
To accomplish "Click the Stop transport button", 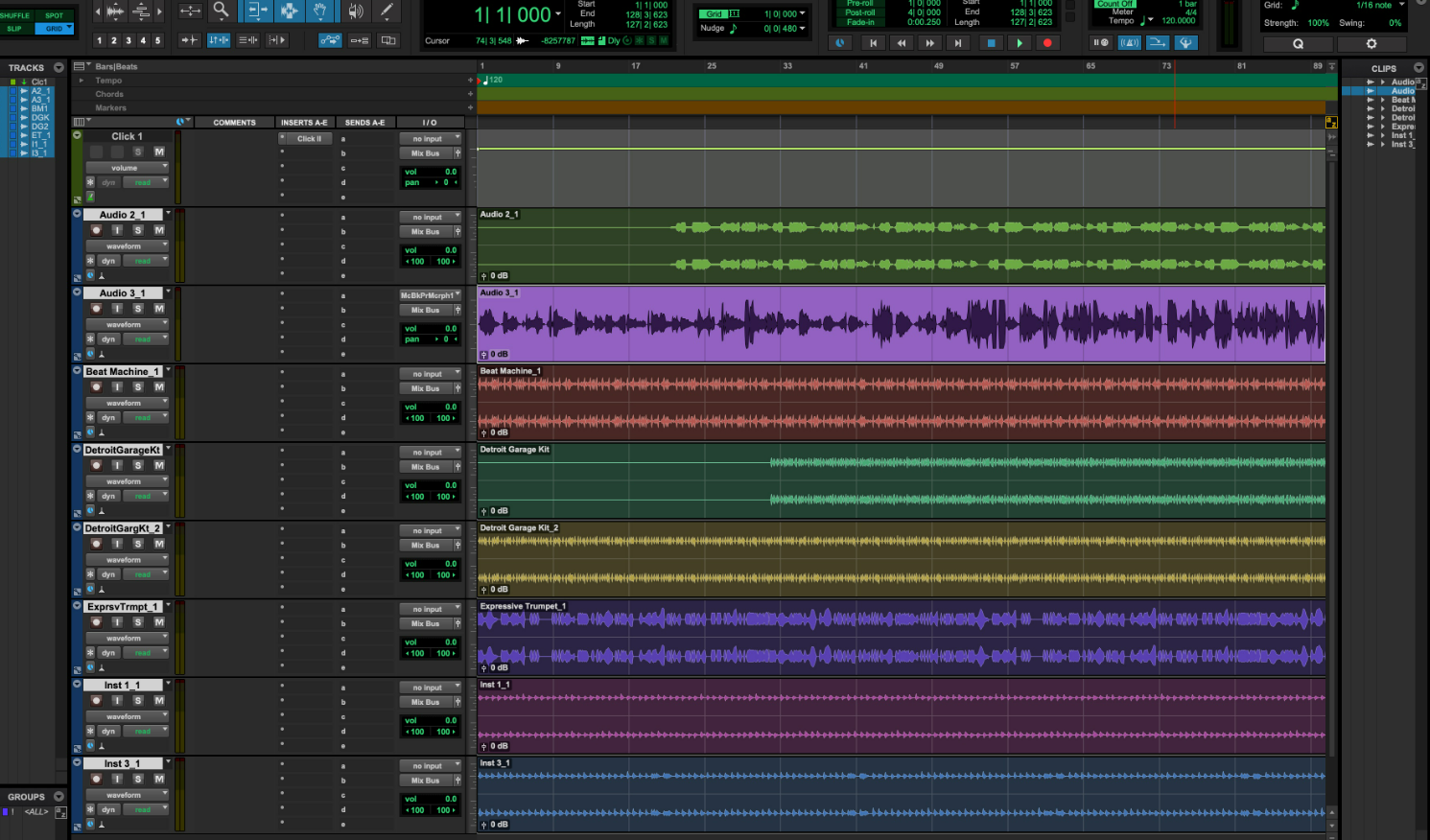I will [x=991, y=43].
